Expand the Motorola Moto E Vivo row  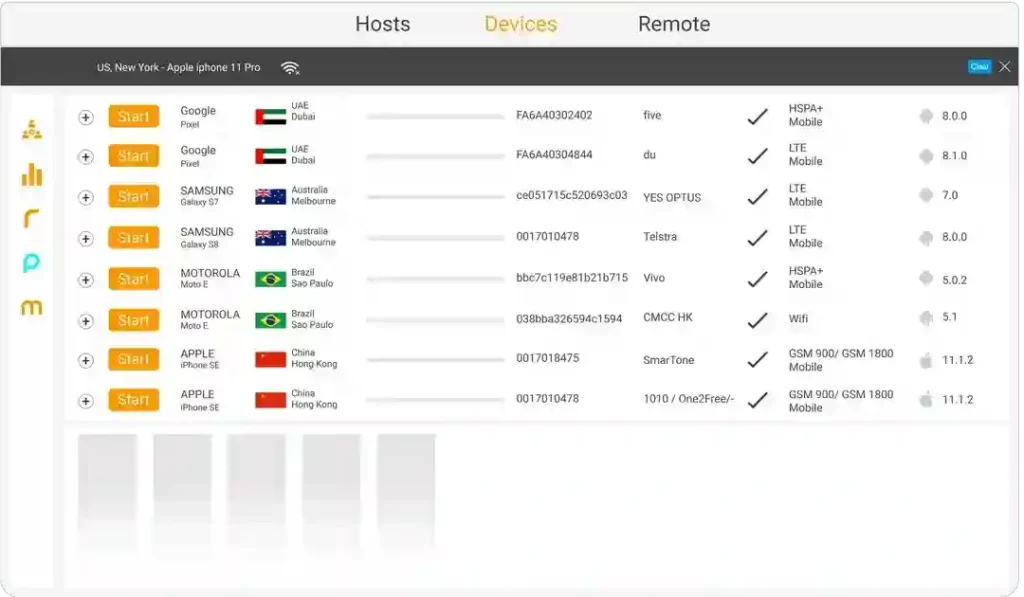pyautogui.click(x=86, y=280)
